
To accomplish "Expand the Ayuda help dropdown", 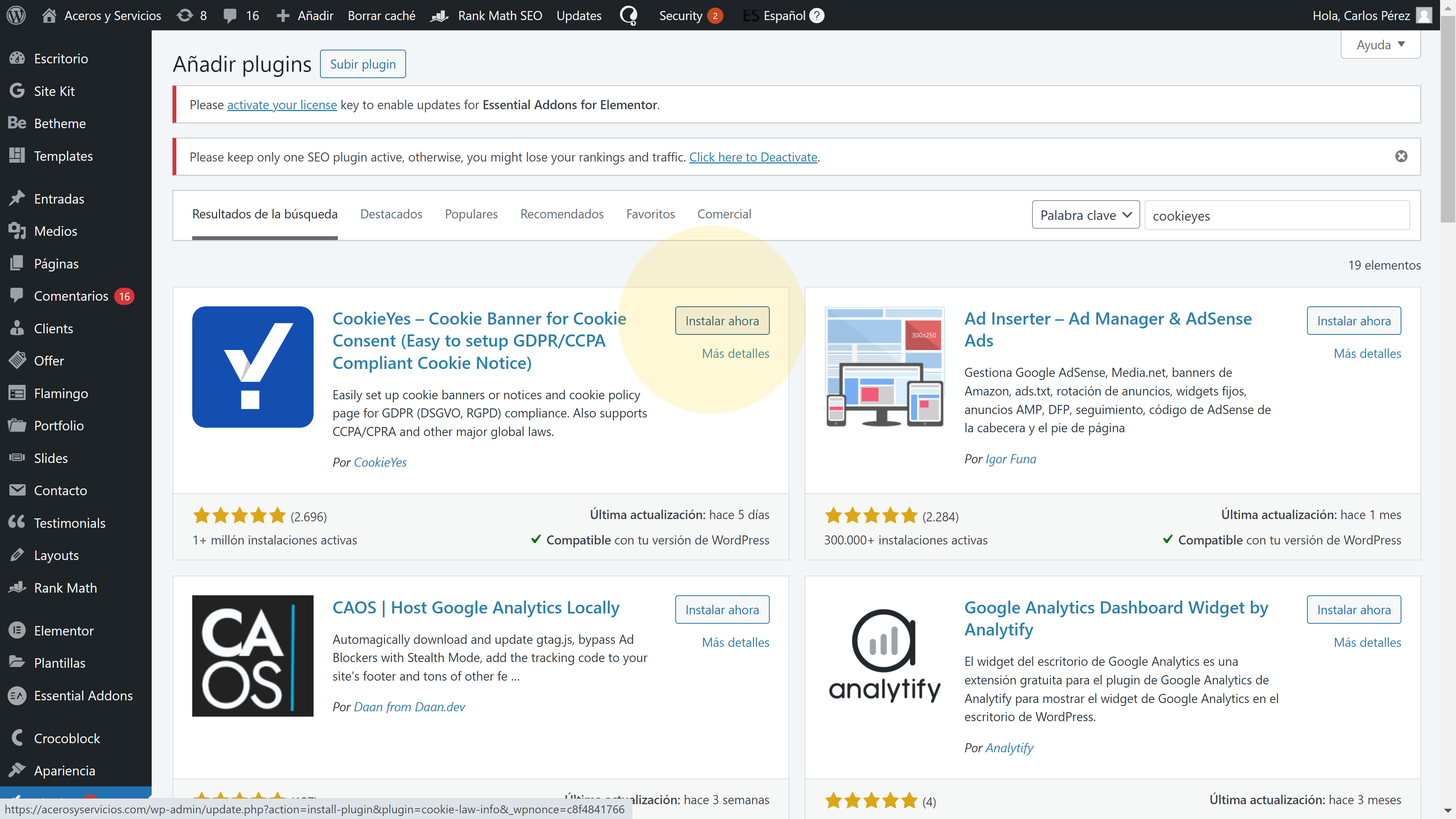I will [x=1380, y=45].
